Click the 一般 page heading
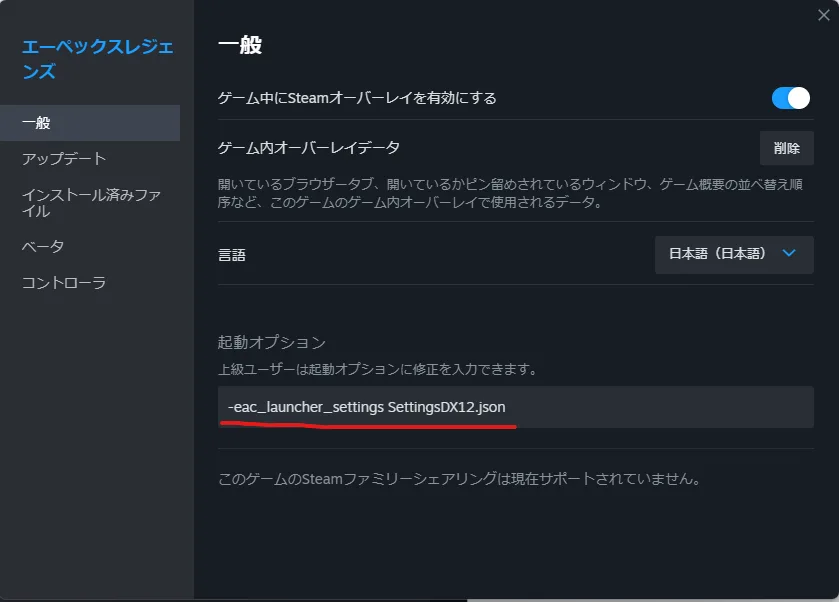 point(240,45)
